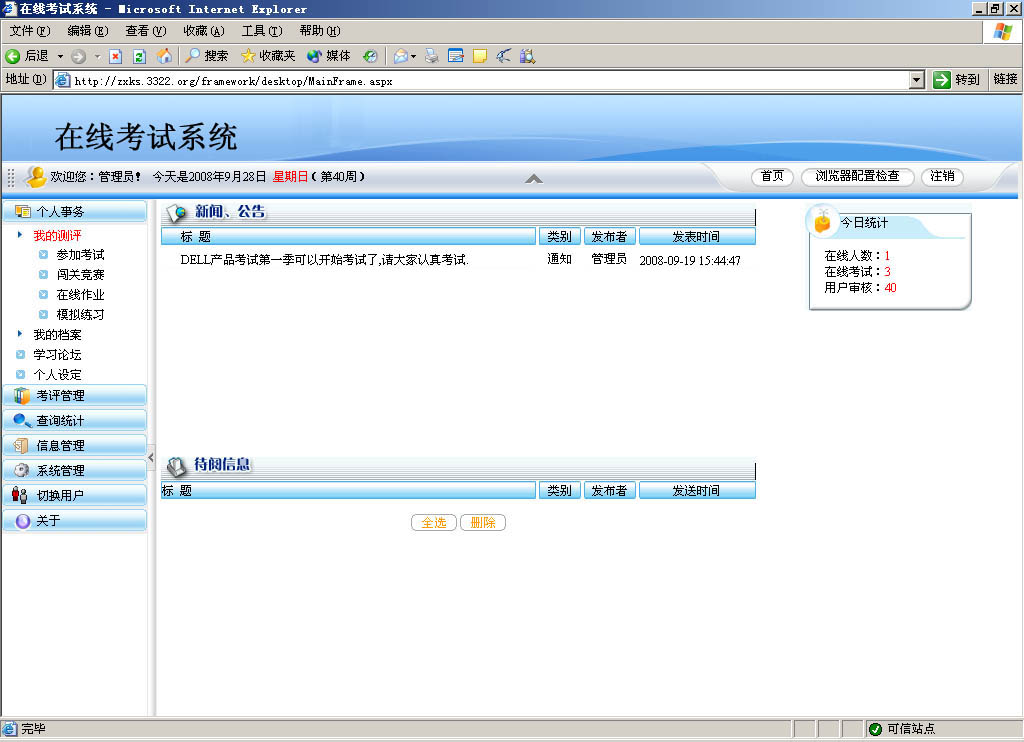Click the 全选 select-all button

[x=433, y=522]
